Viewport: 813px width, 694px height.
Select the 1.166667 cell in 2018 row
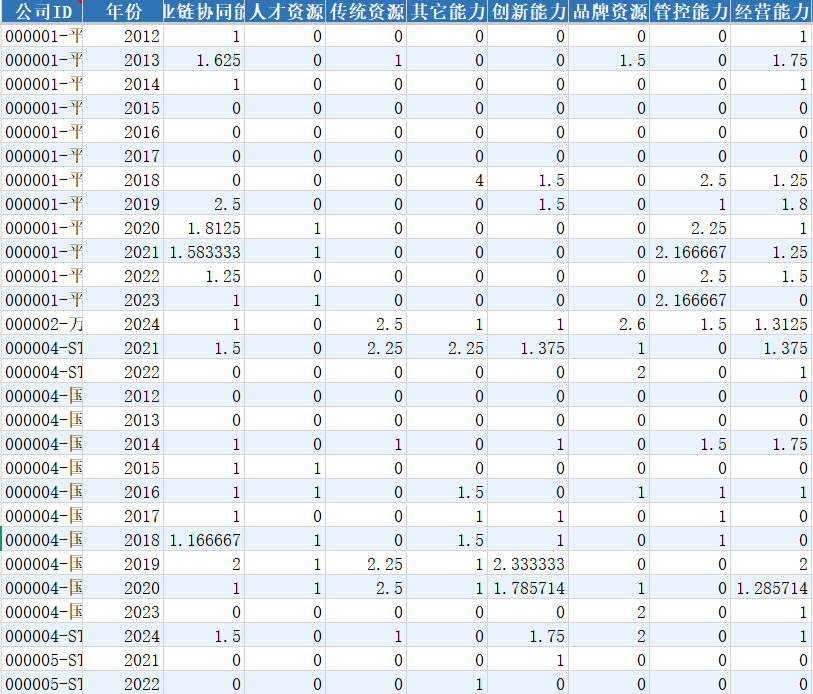coord(204,540)
